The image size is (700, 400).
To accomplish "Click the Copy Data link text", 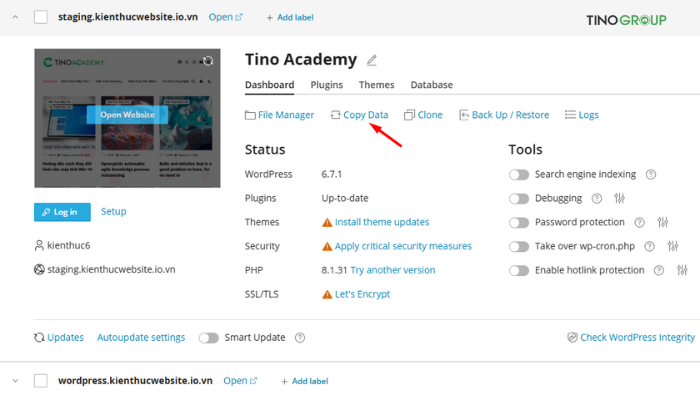I will pyautogui.click(x=366, y=115).
